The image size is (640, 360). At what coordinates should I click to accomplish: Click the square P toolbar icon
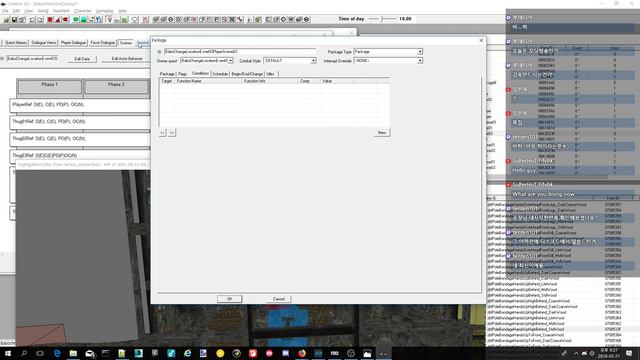217,20
